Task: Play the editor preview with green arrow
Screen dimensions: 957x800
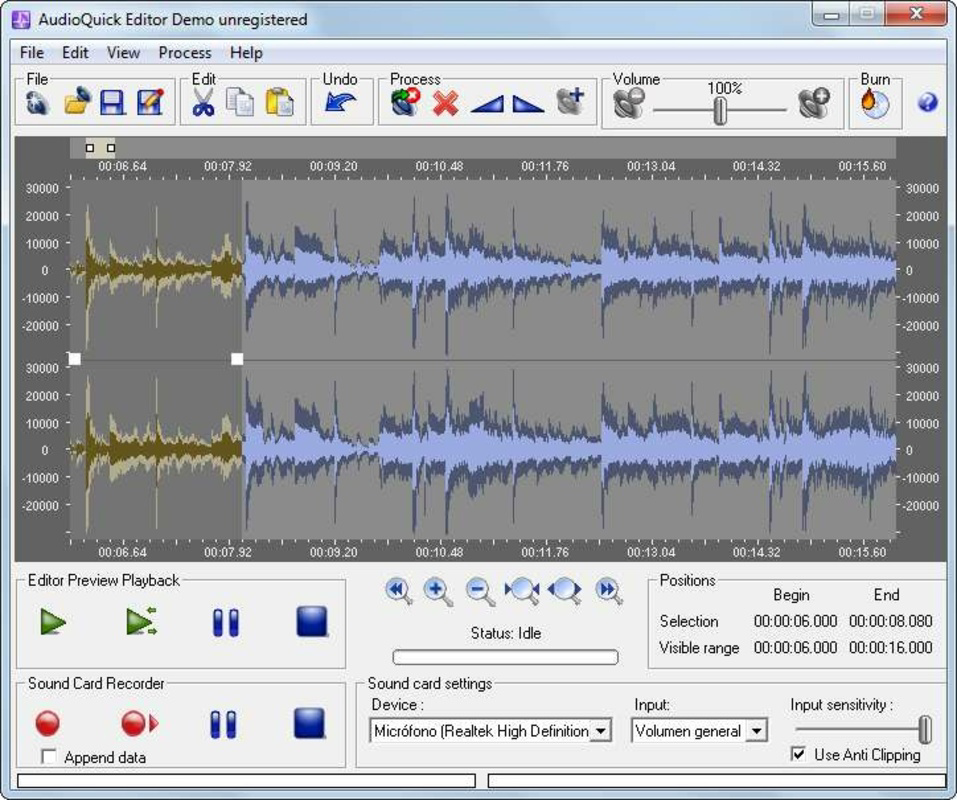Action: click(x=53, y=622)
